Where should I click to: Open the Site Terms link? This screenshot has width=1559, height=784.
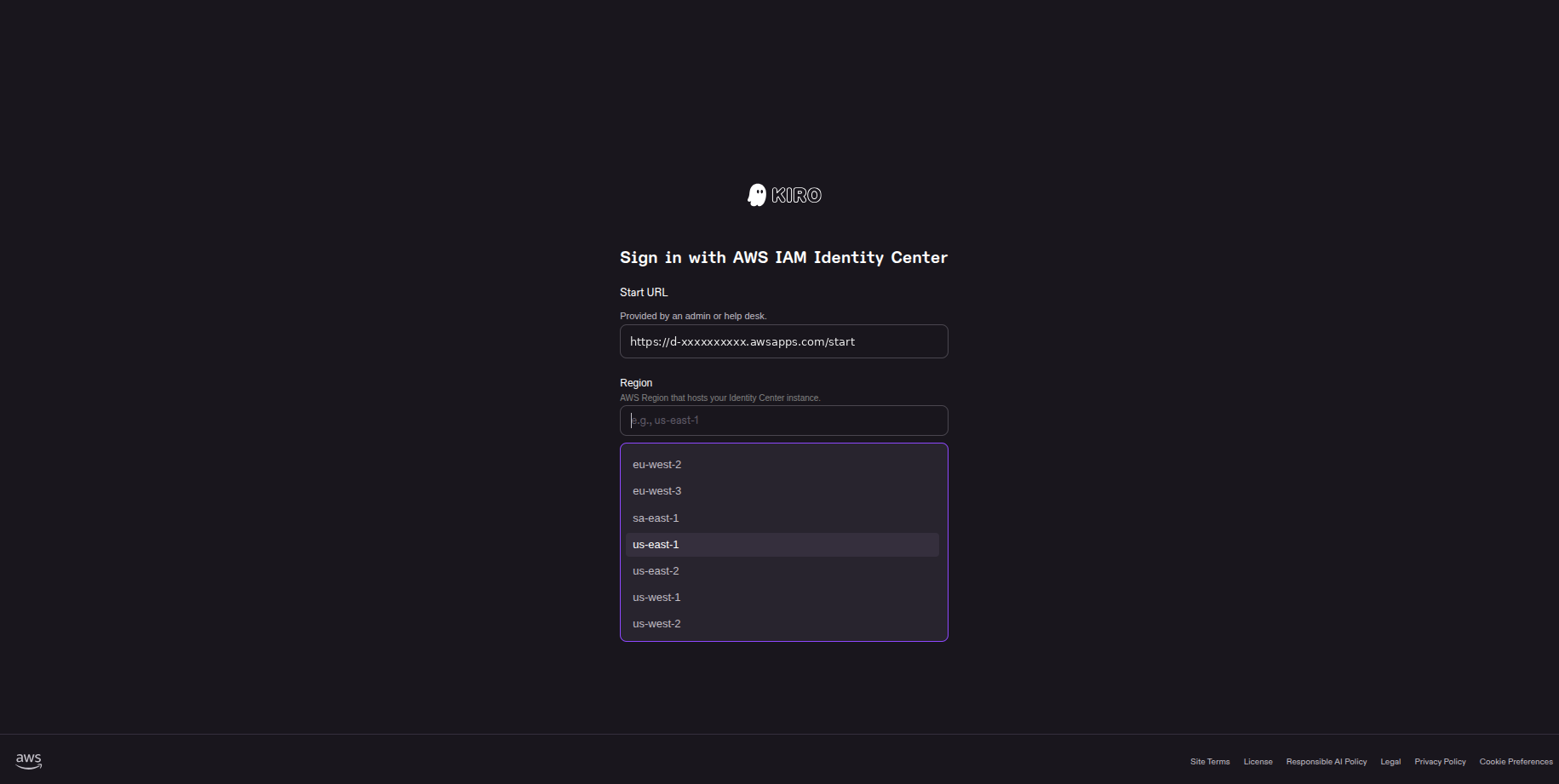(x=1210, y=762)
